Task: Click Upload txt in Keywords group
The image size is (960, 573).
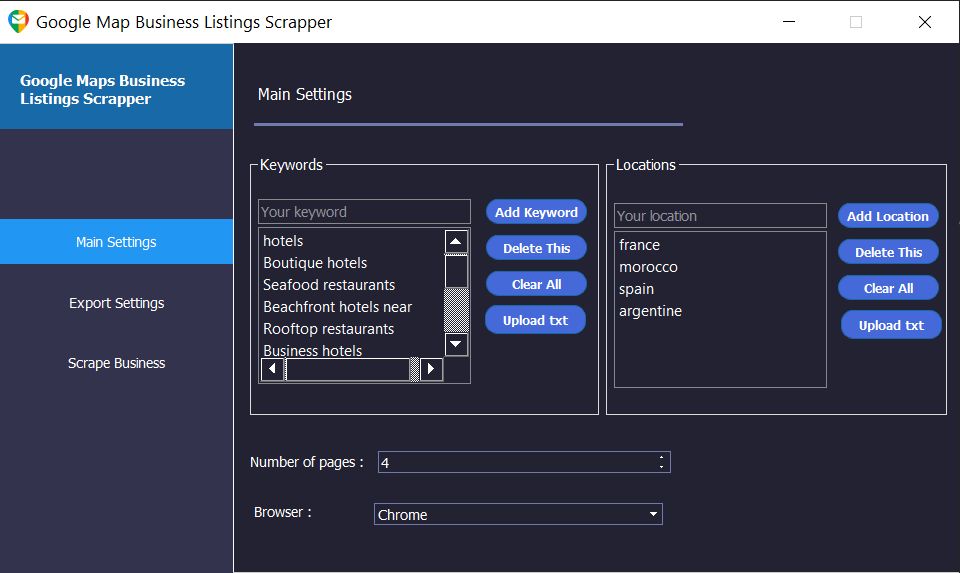Action: [x=536, y=320]
